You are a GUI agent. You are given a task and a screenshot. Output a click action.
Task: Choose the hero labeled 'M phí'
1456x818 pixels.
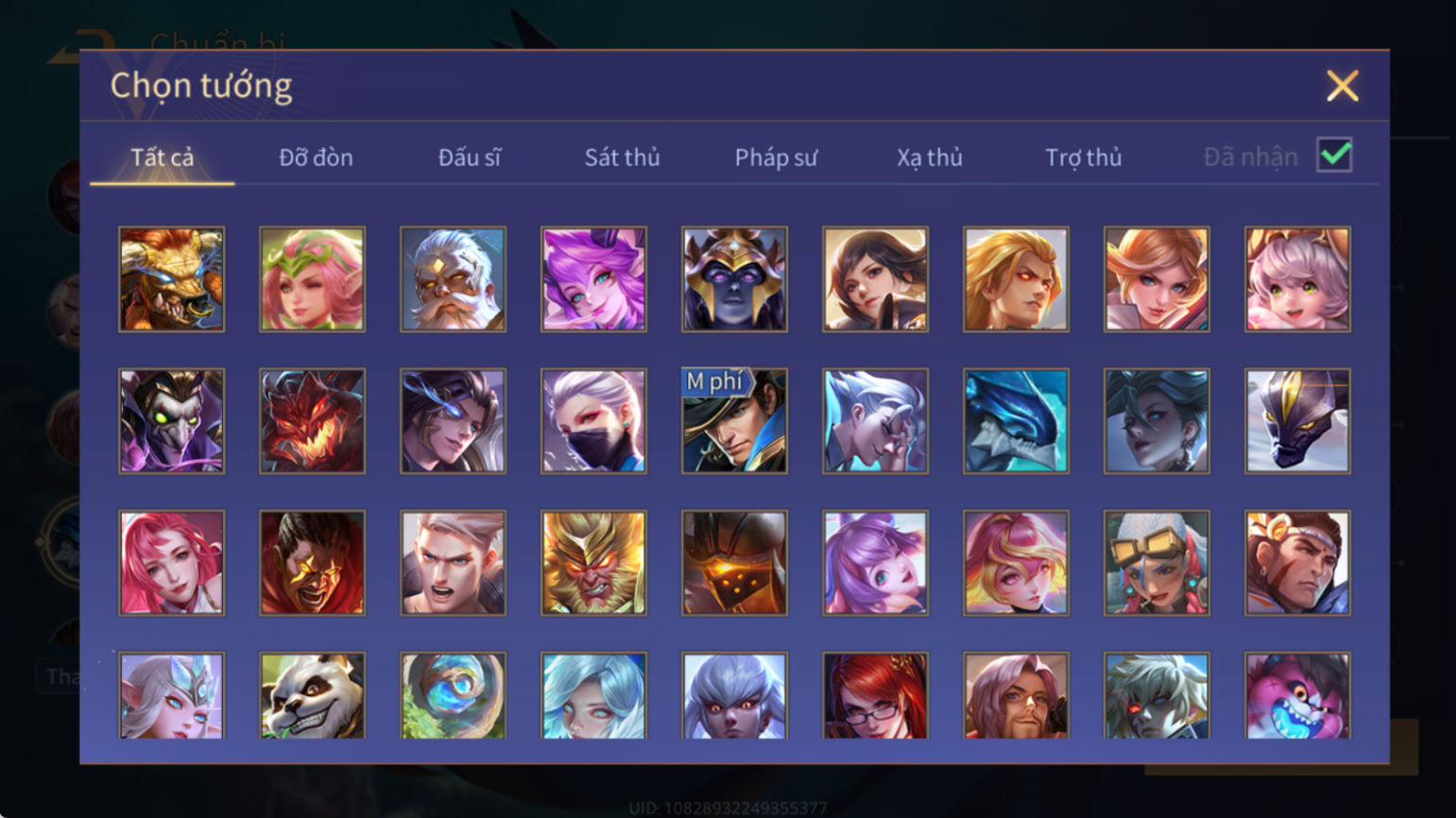pyautogui.click(x=734, y=421)
